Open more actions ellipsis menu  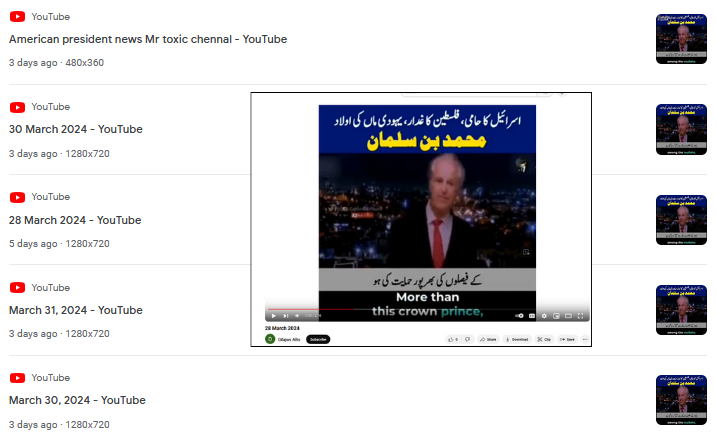[585, 339]
